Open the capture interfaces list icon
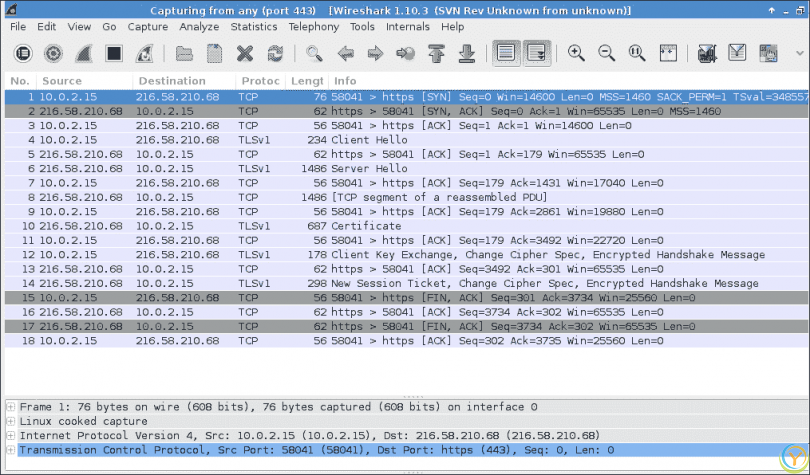810x475 pixels. point(22,53)
